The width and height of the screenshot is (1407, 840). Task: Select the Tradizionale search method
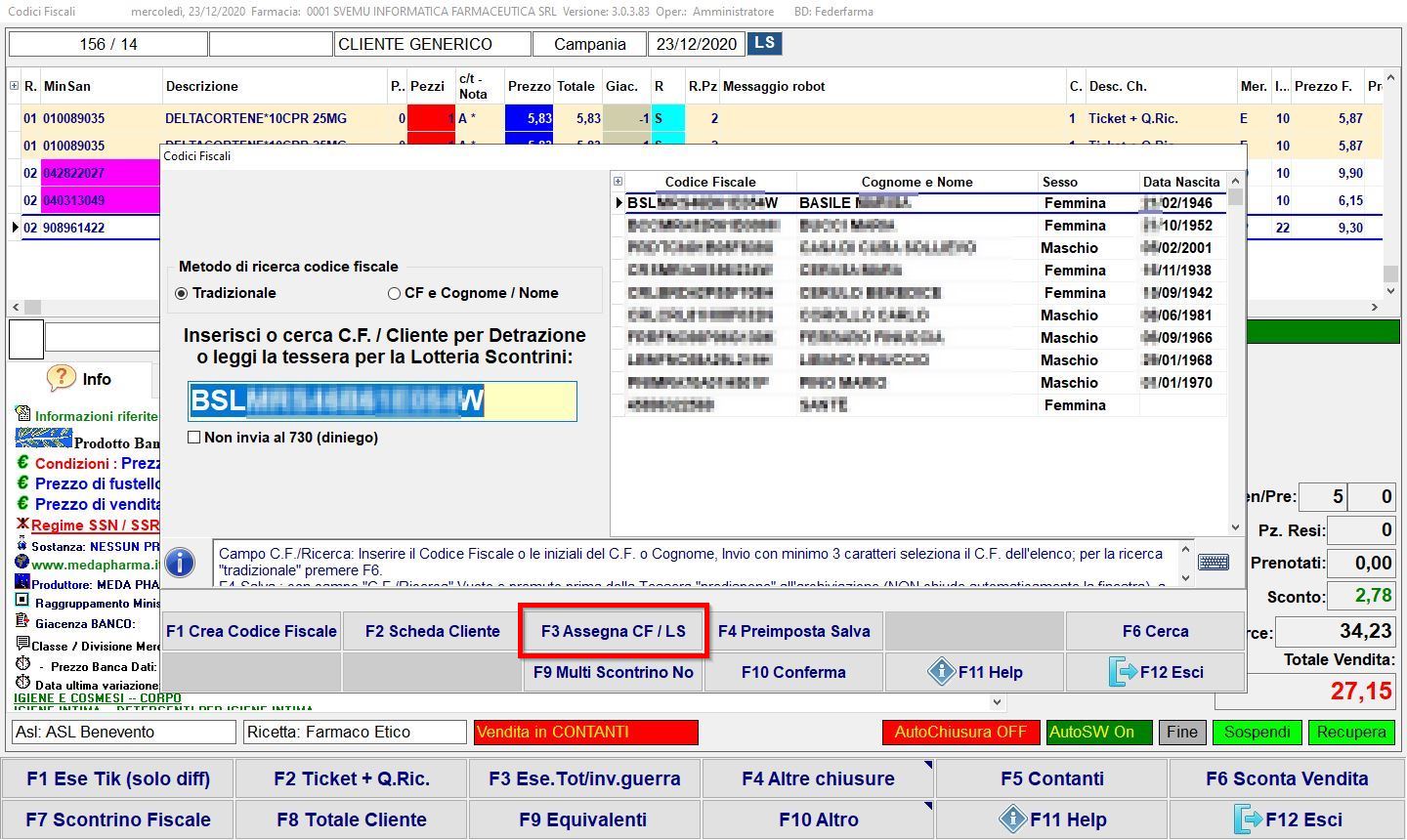182,293
